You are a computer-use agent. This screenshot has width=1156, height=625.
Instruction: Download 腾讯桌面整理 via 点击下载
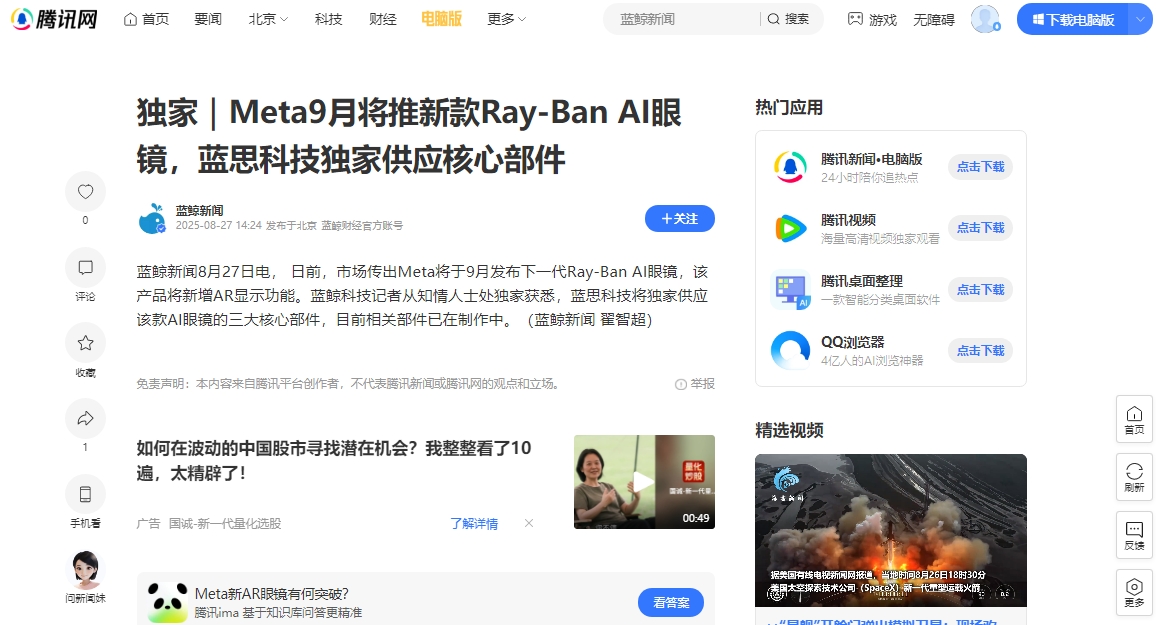coord(981,290)
